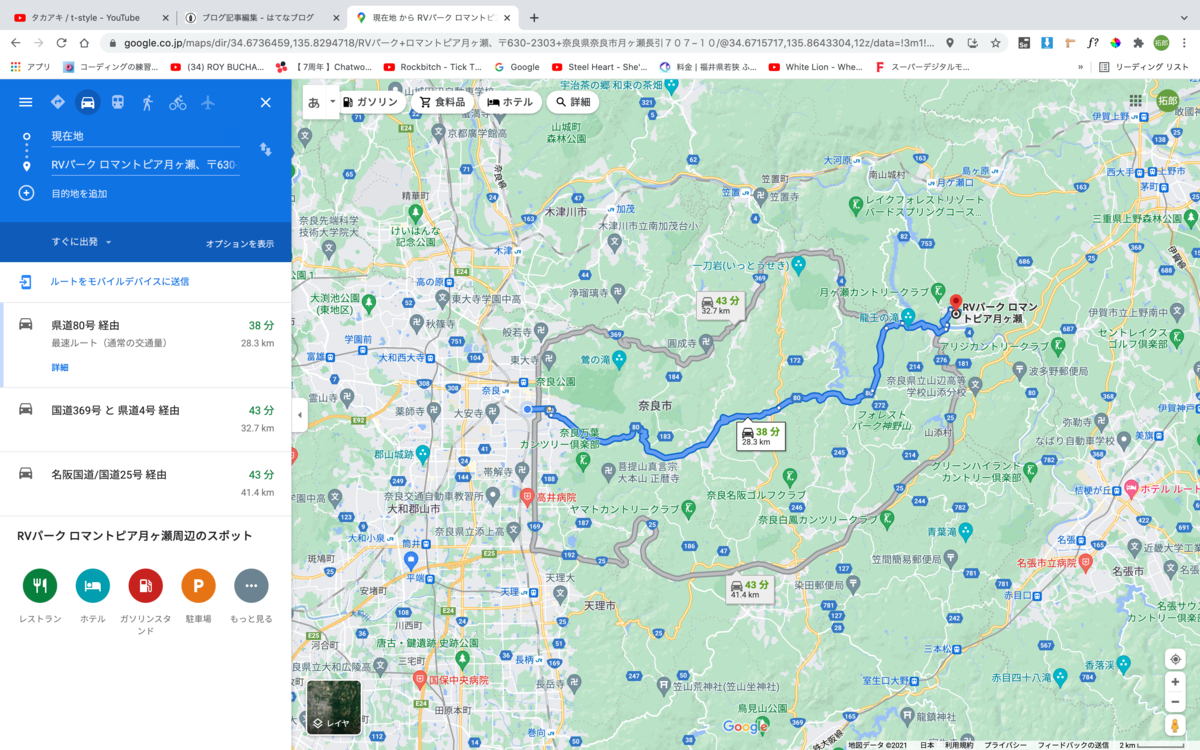Select flight travel mode
This screenshot has height=750, width=1200.
click(208, 102)
